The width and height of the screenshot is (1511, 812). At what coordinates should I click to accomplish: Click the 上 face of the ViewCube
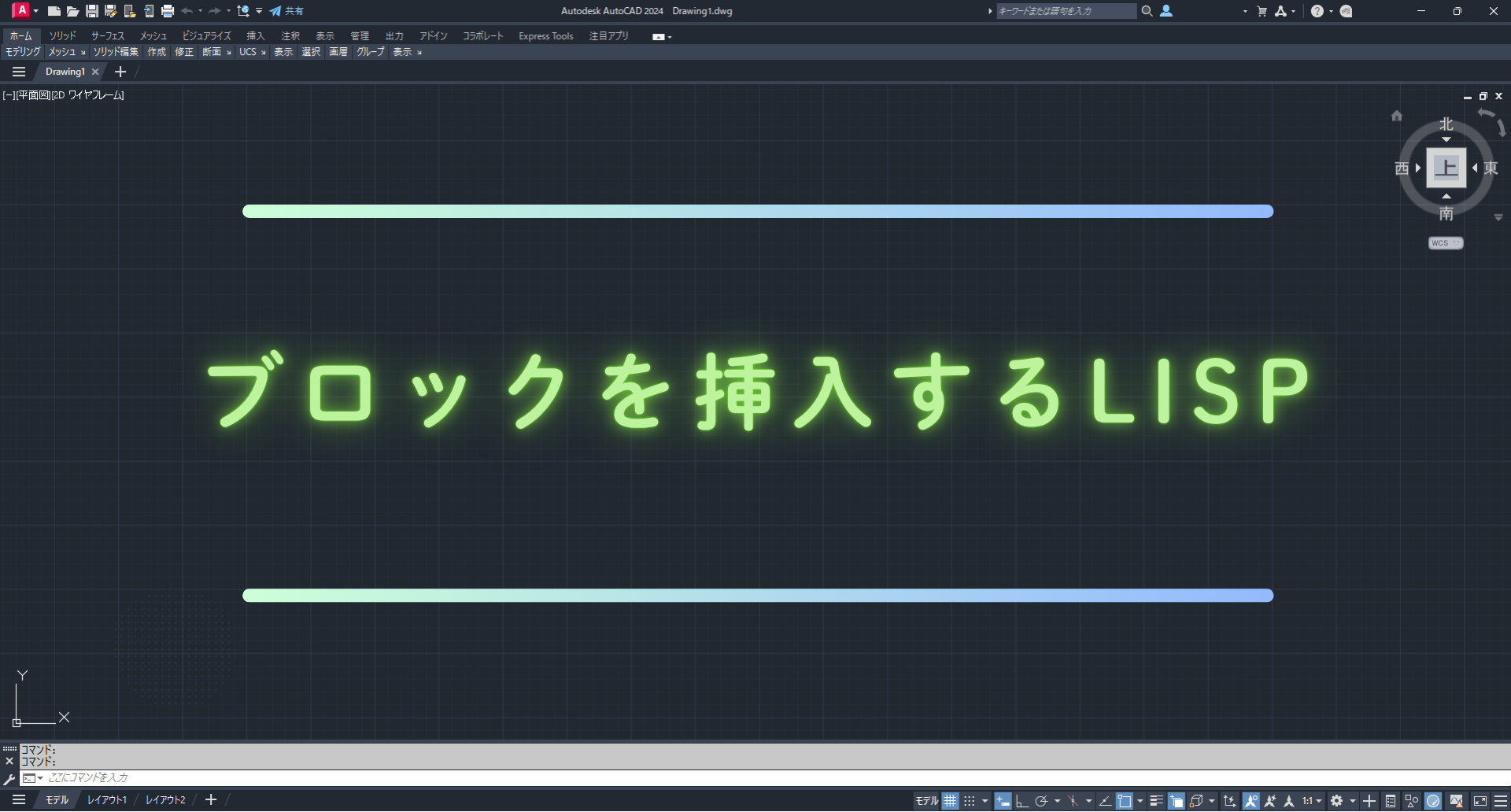coord(1446,168)
